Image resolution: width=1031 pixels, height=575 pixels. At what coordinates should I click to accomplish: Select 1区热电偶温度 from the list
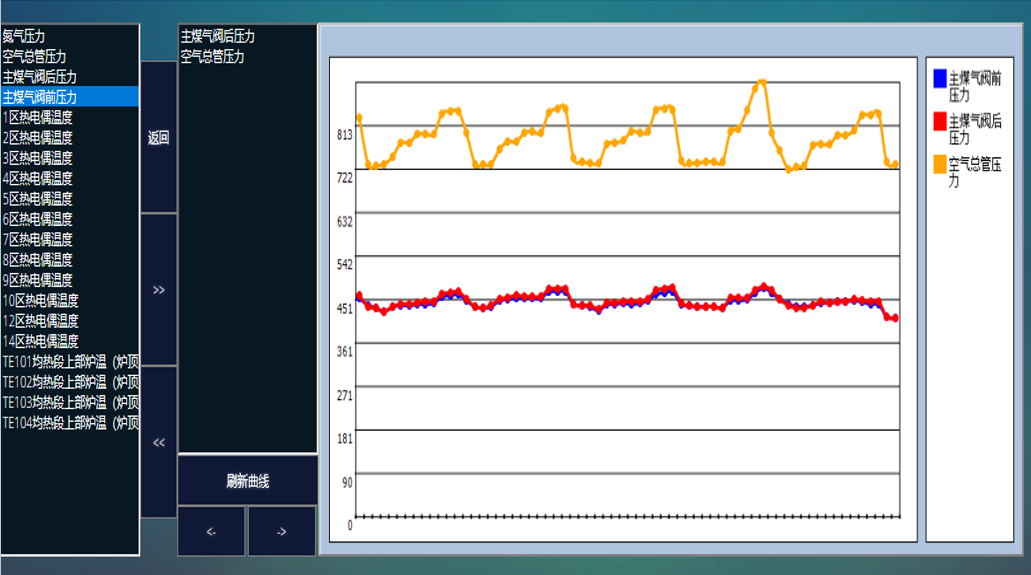tap(38, 117)
